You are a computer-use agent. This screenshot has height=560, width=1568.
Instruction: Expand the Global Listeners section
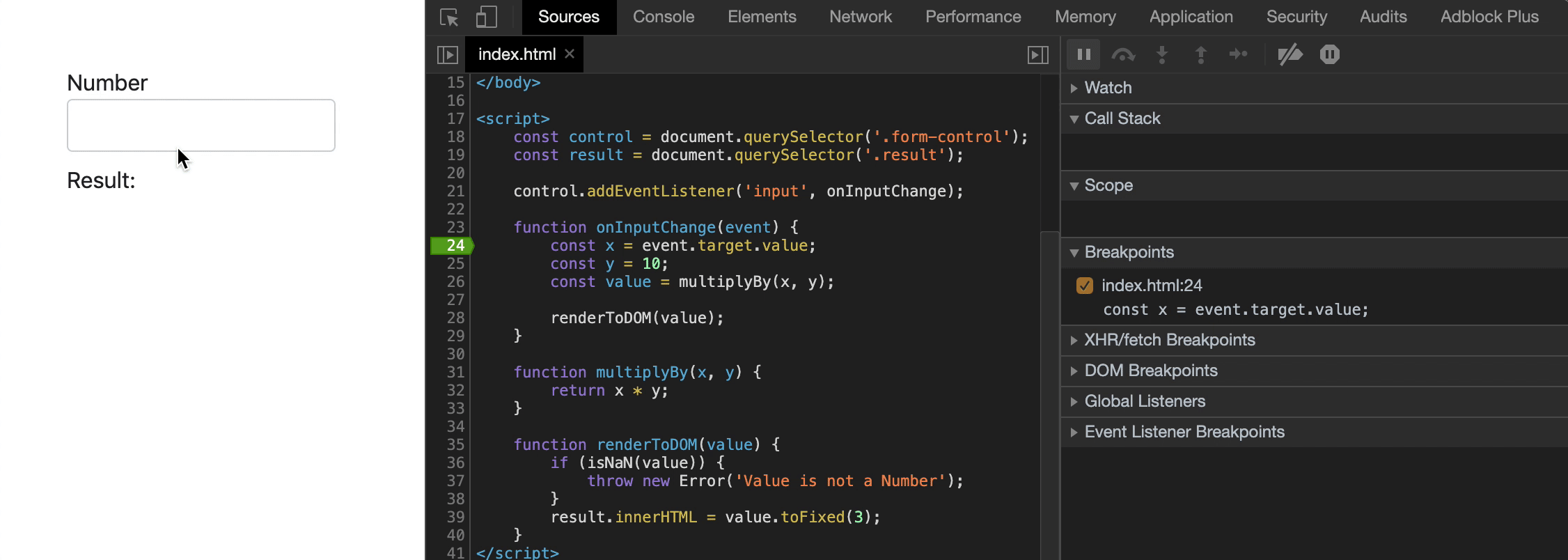pyautogui.click(x=1314, y=401)
